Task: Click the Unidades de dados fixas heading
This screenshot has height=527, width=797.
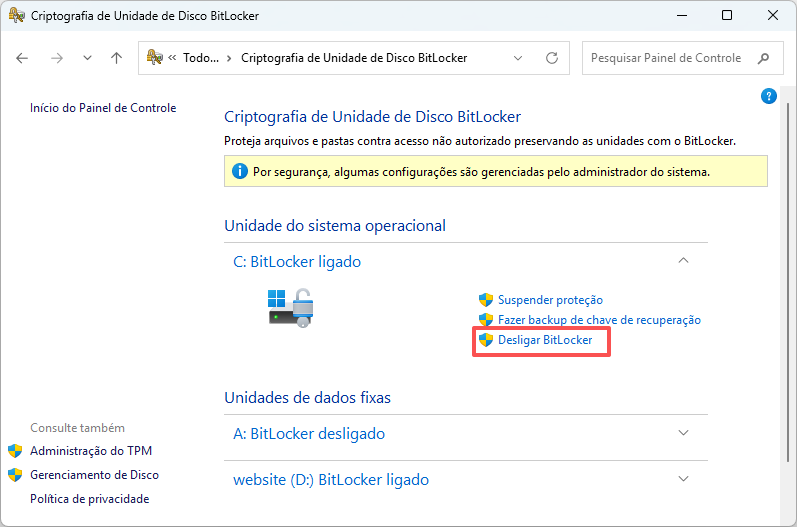Action: tap(308, 397)
